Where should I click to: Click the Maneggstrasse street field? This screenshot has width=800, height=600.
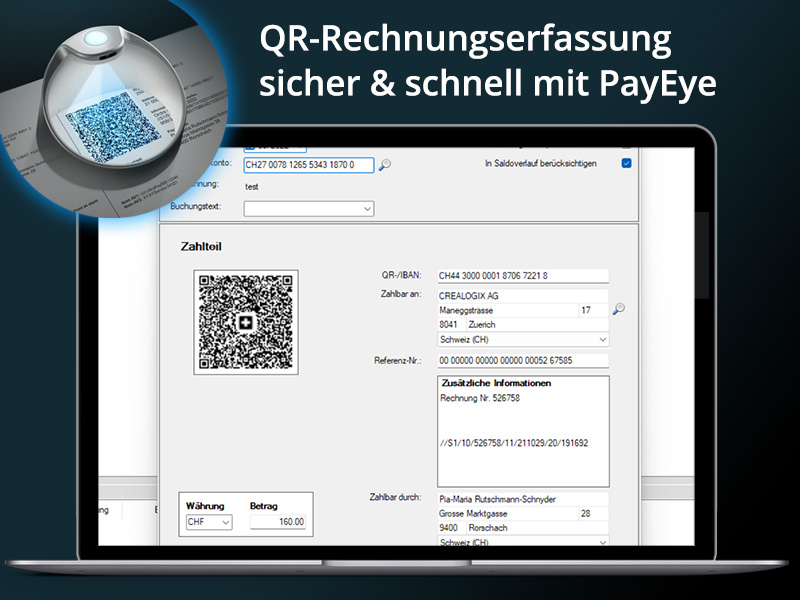tap(508, 310)
